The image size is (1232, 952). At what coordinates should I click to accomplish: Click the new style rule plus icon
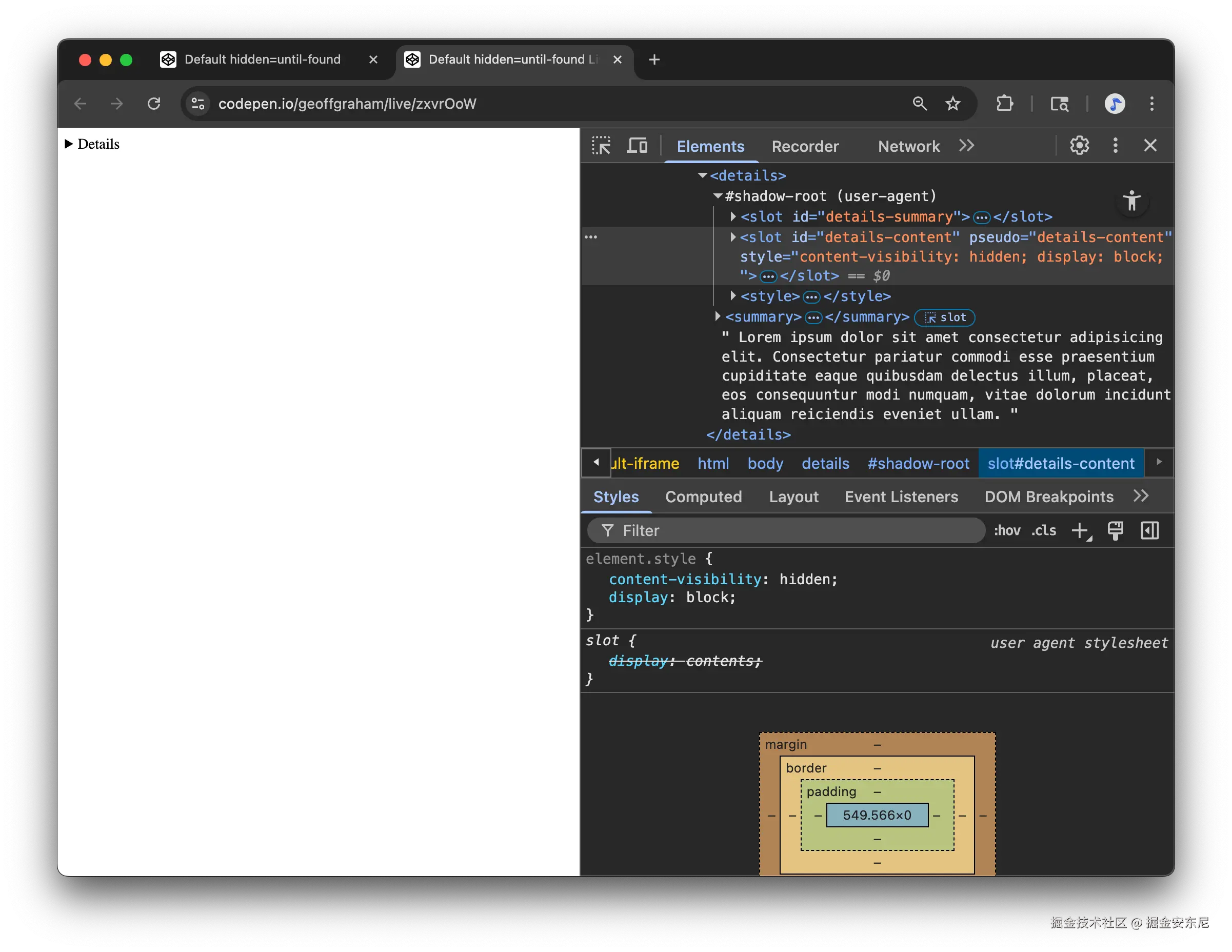pos(1080,530)
